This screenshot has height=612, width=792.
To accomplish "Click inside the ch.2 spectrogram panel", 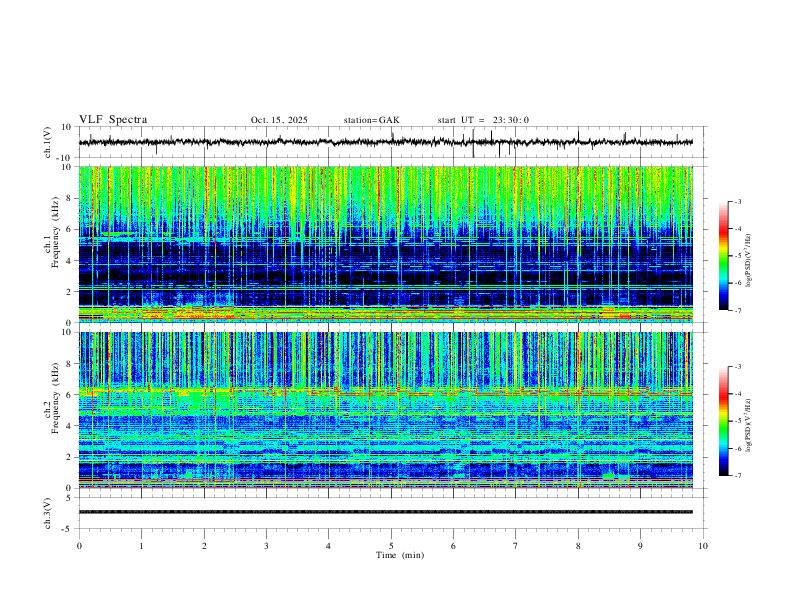I will pyautogui.click(x=386, y=410).
